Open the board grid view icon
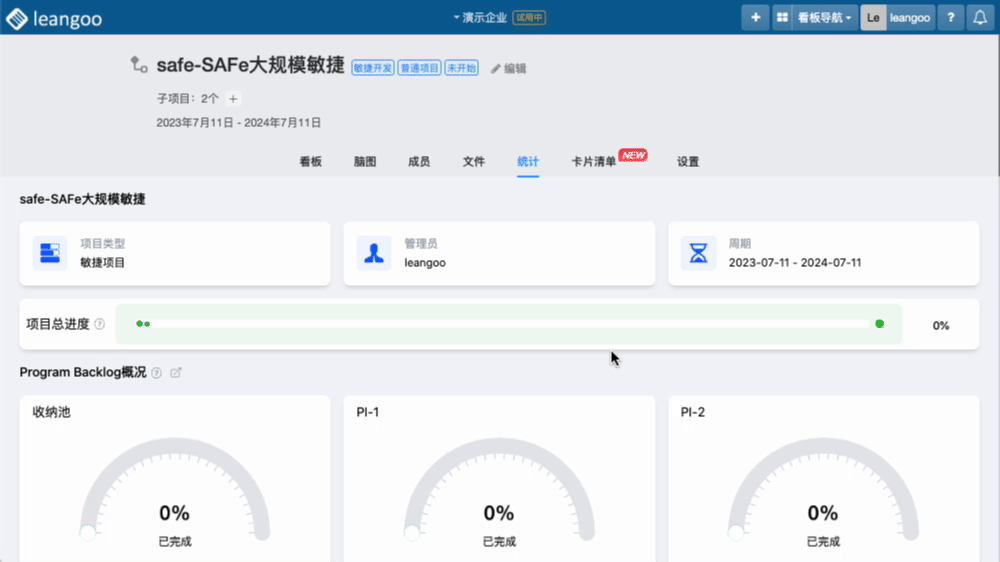Viewport: 1000px width, 562px height. (782, 18)
